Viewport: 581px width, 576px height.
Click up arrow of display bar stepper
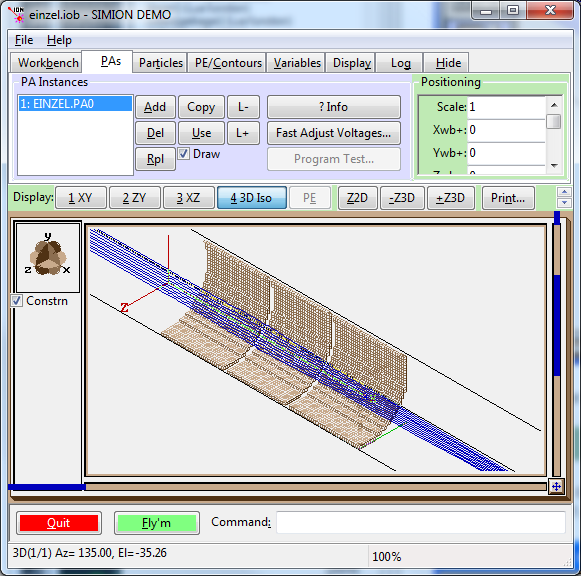coord(564,192)
